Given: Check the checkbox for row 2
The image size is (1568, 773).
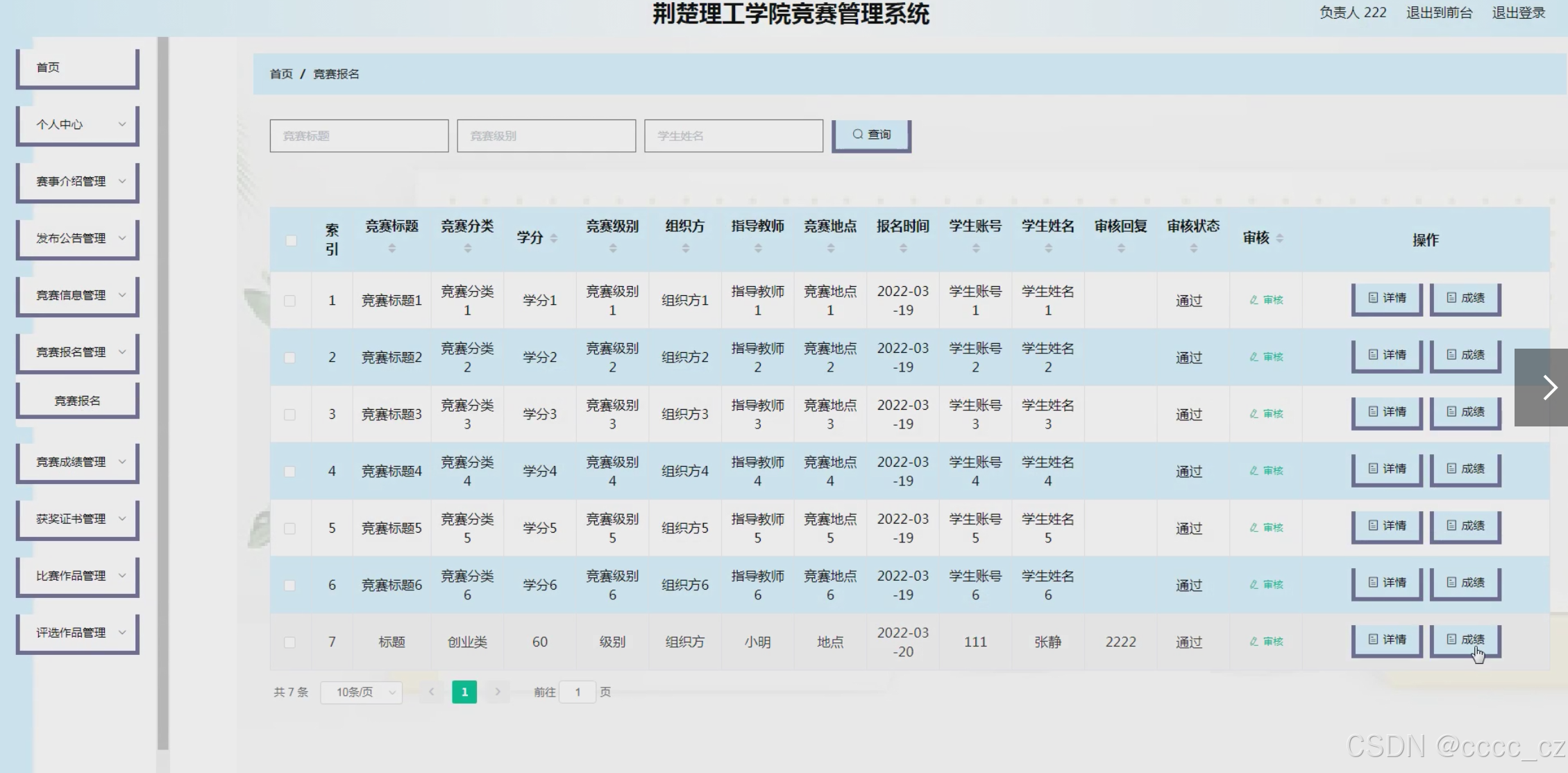Looking at the screenshot, I should tap(289, 358).
